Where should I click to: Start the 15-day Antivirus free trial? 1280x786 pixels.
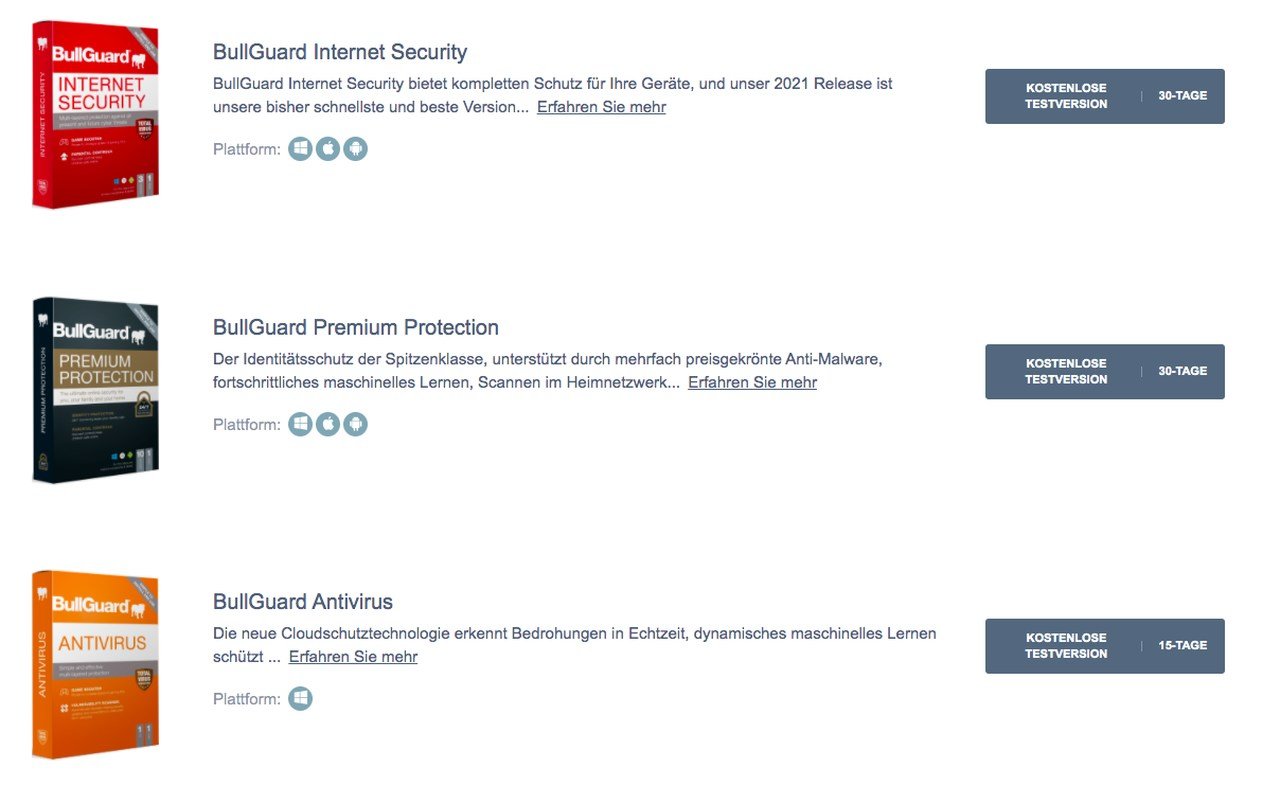pos(1105,646)
